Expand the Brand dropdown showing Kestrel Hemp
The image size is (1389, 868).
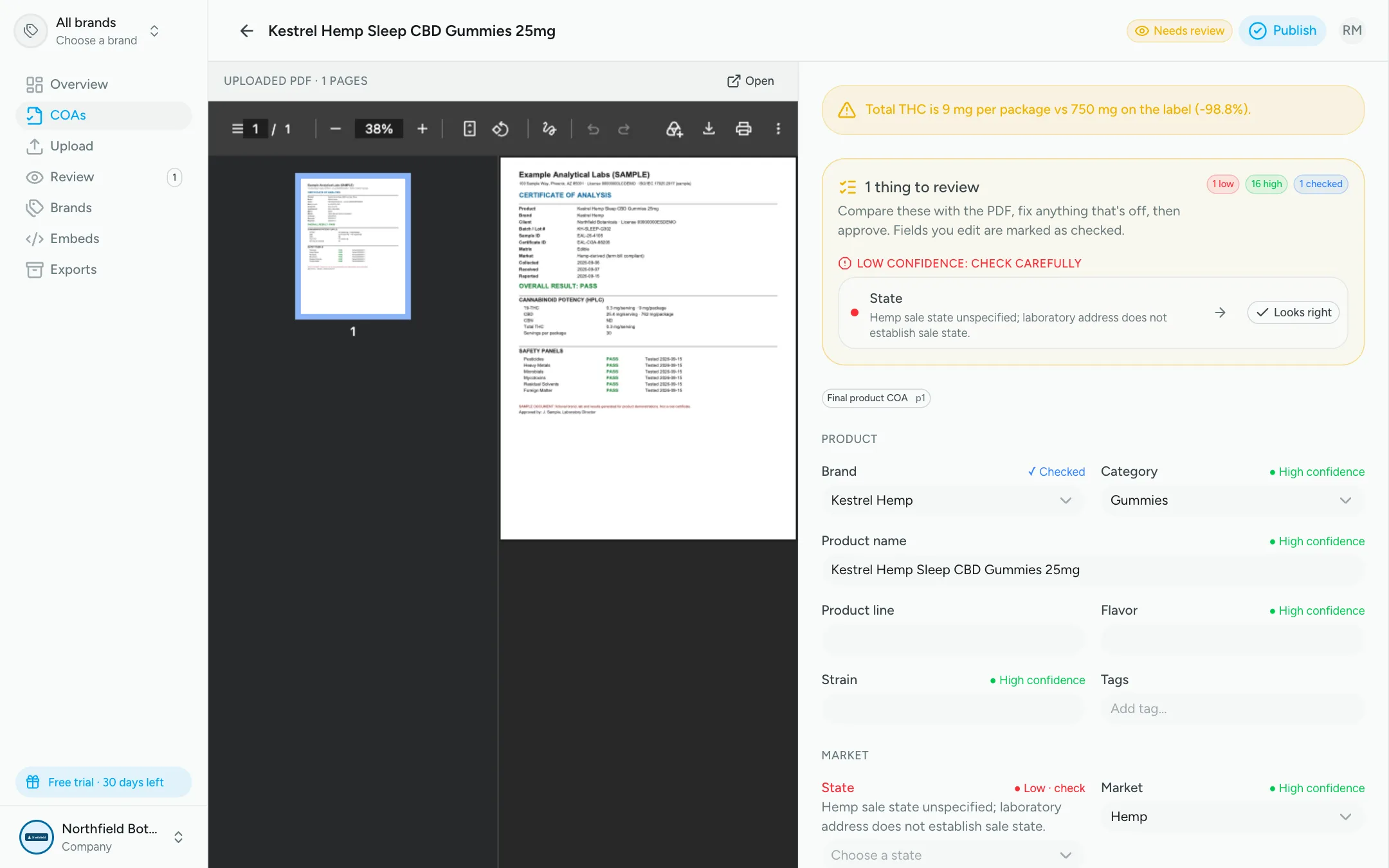pyautogui.click(x=953, y=500)
